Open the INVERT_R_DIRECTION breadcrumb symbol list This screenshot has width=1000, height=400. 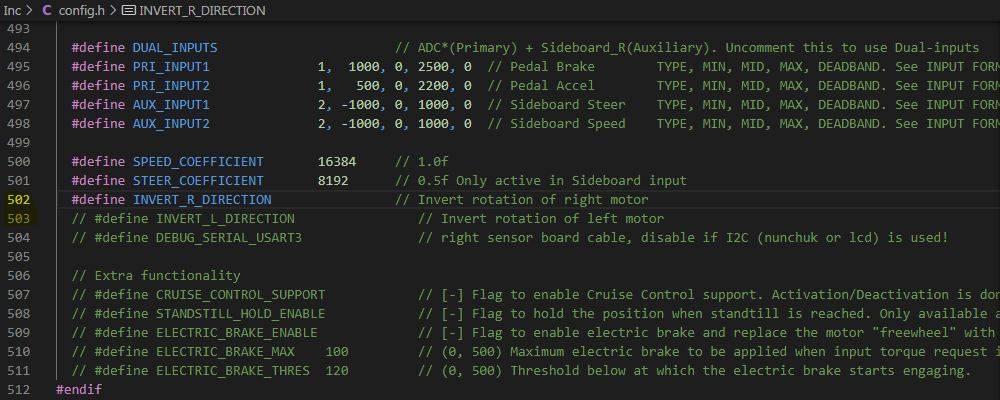[202, 11]
